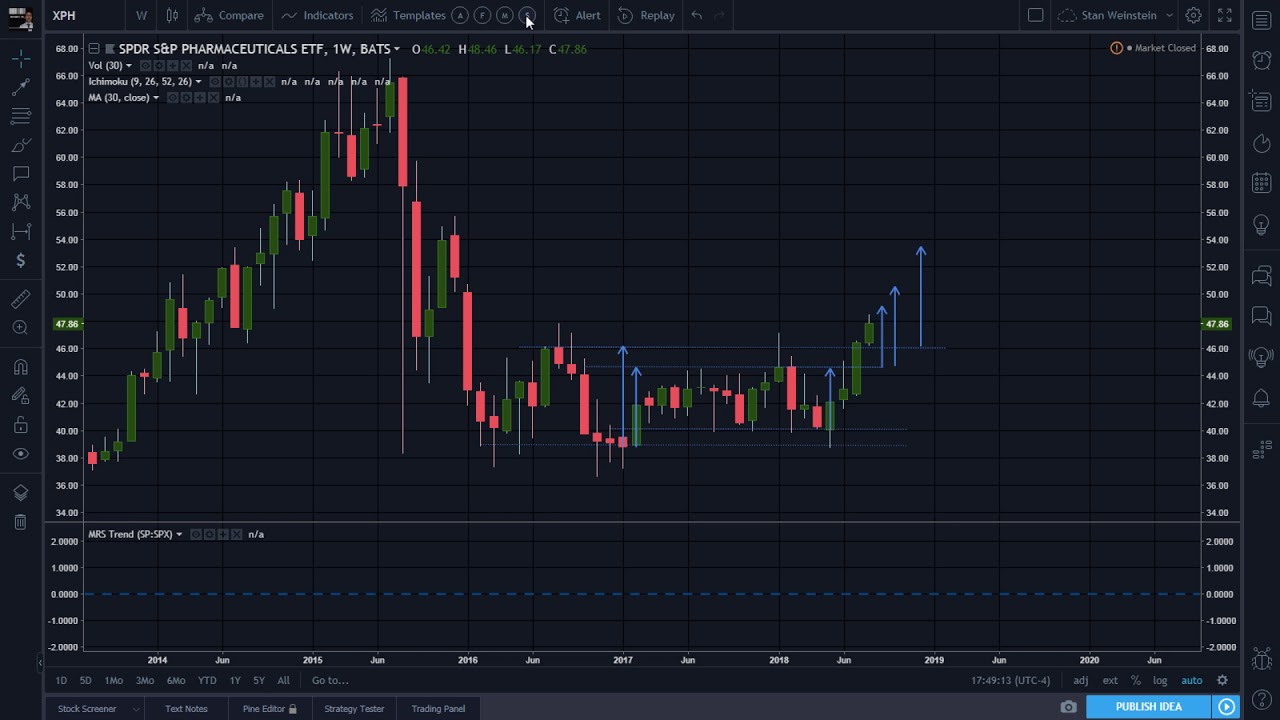Open the notifications bell panel

[x=1262, y=399]
